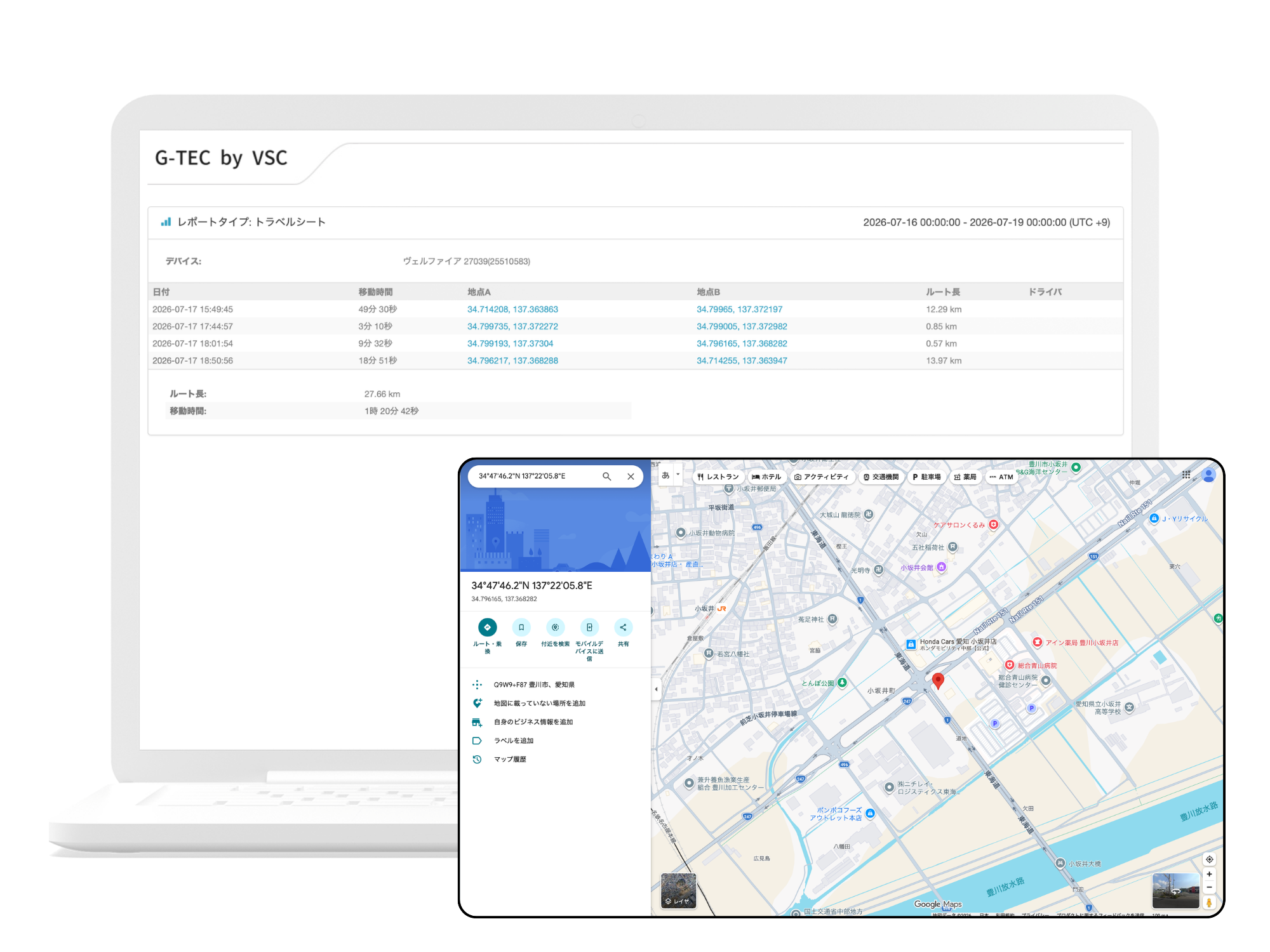
Task: Filter map by 交通機関 chip
Action: point(881,477)
